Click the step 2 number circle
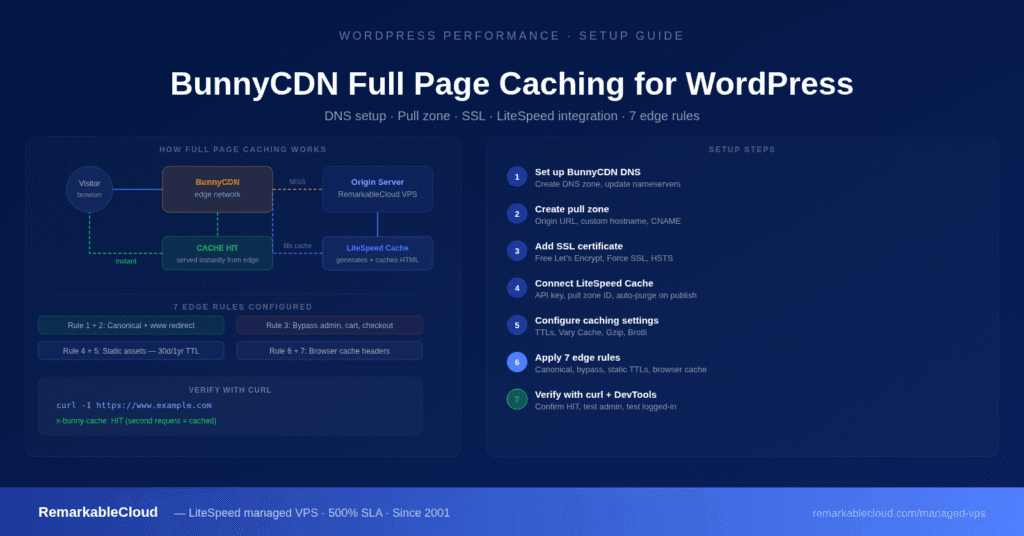1024x536 pixels. (517, 214)
